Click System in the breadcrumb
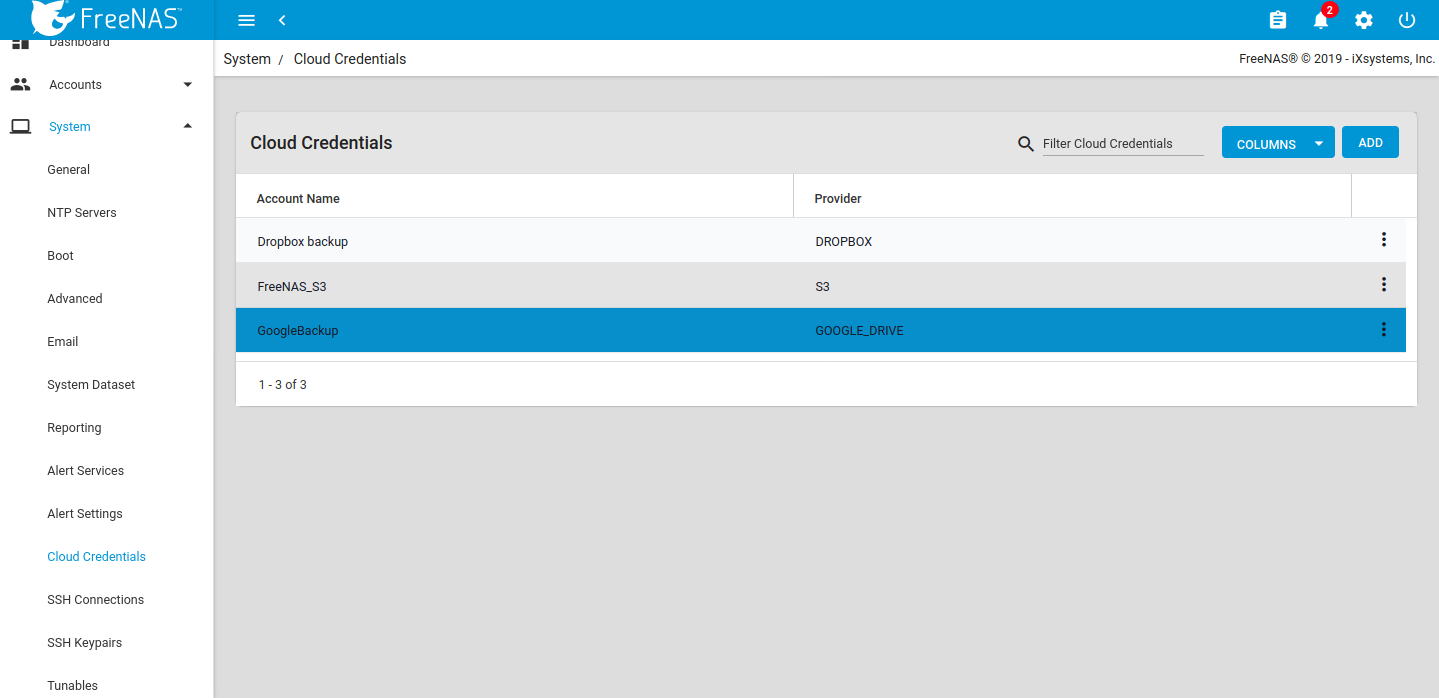 point(247,59)
